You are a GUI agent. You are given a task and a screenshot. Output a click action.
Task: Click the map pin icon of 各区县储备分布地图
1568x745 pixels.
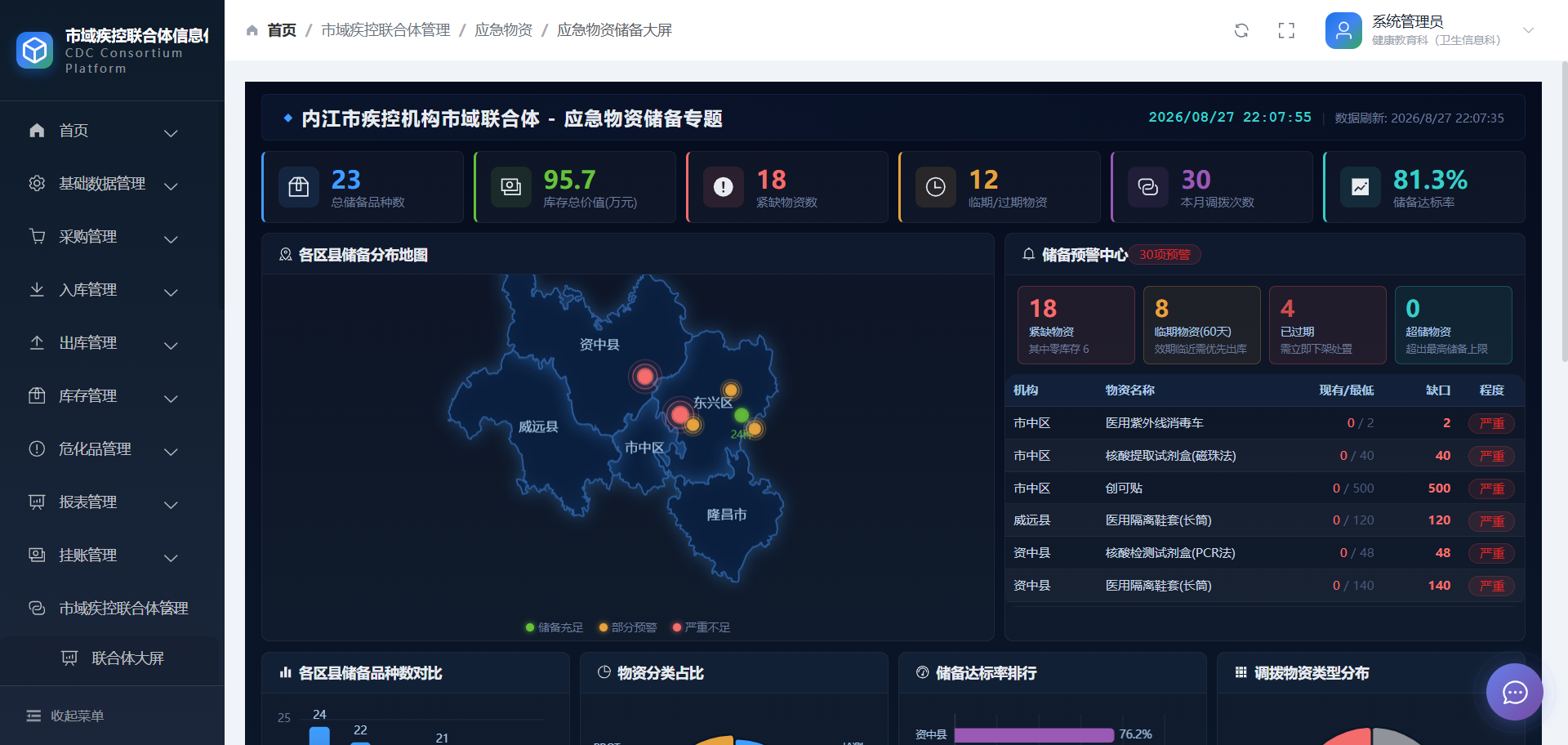(285, 254)
